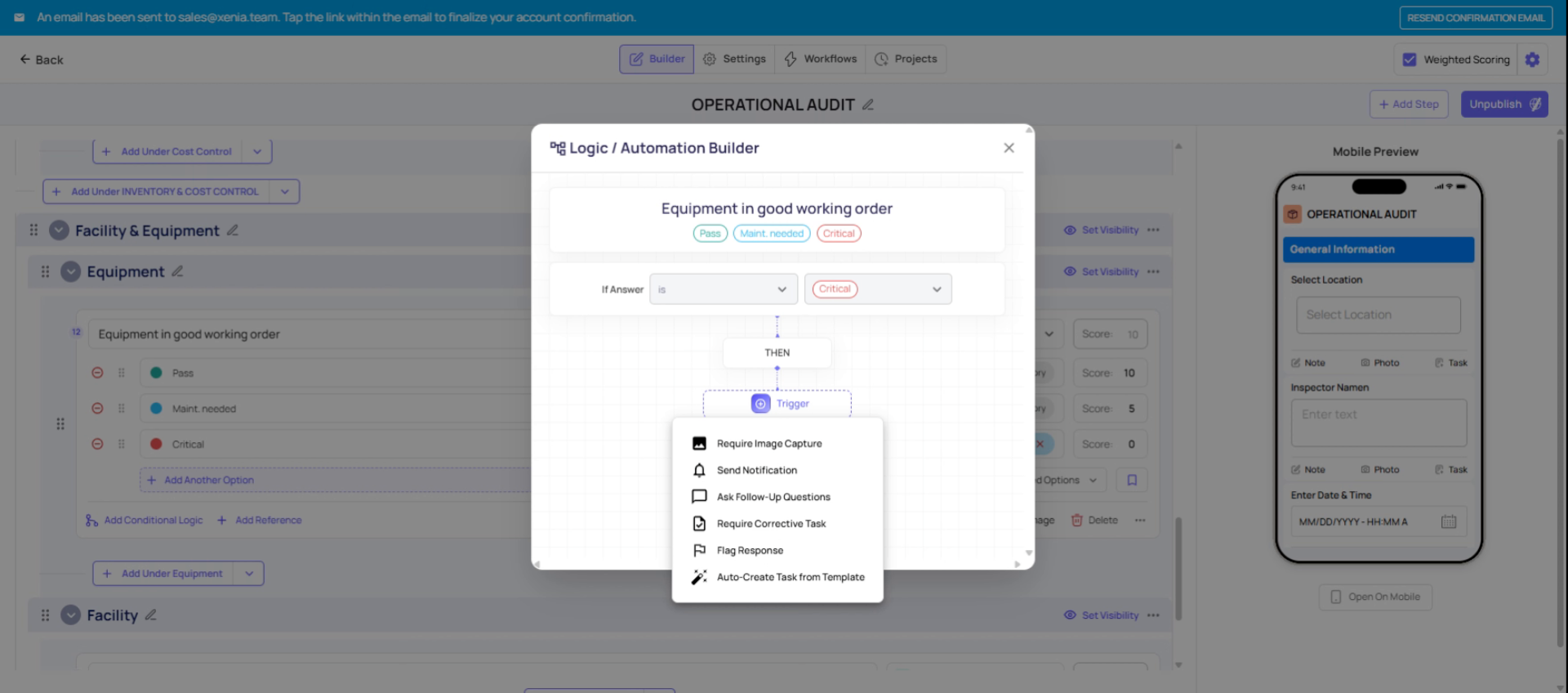The width and height of the screenshot is (1568, 693).
Task: Collapse the Facility & Equipment section
Action: pyautogui.click(x=59, y=230)
